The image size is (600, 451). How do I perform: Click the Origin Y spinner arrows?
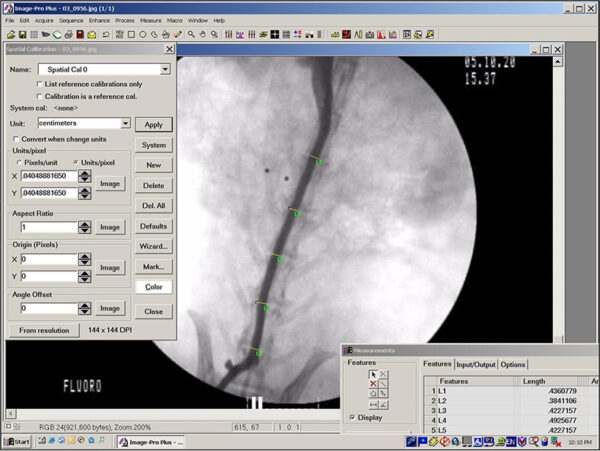click(85, 276)
